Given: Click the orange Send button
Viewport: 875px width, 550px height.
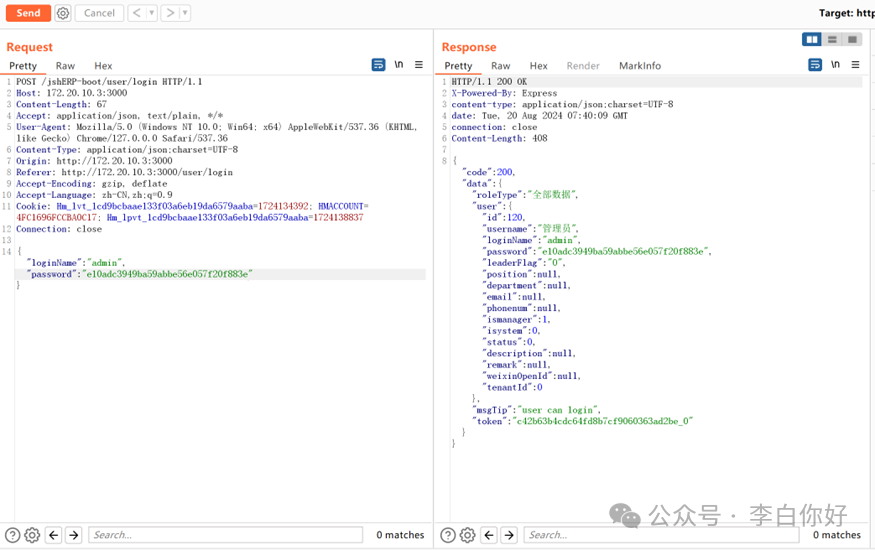Looking at the screenshot, I should 28,13.
